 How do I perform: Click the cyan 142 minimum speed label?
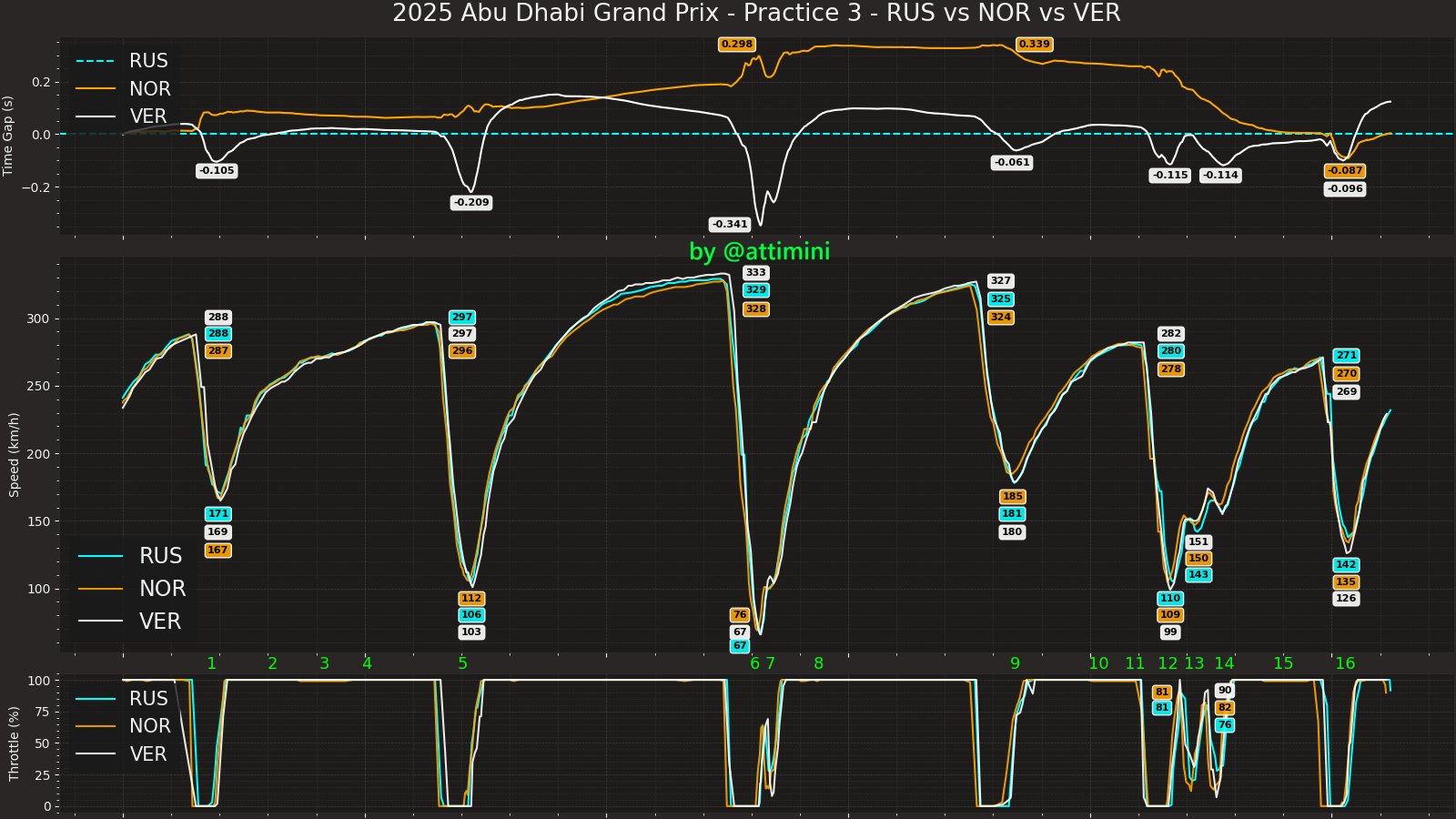tap(1346, 565)
